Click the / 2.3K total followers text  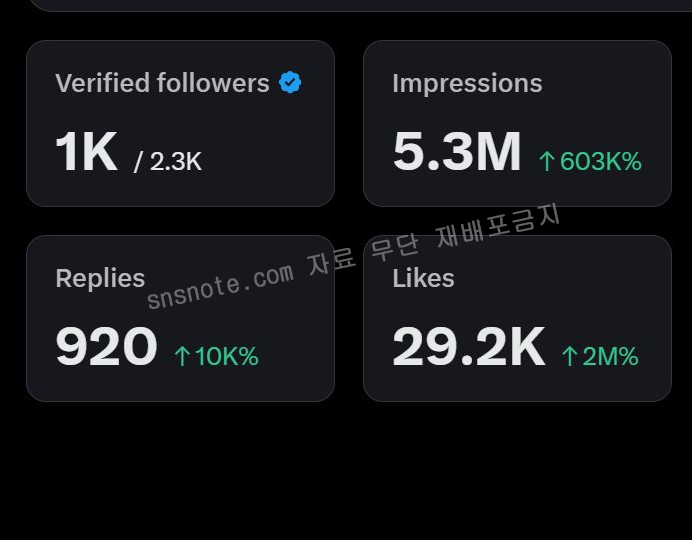click(168, 161)
